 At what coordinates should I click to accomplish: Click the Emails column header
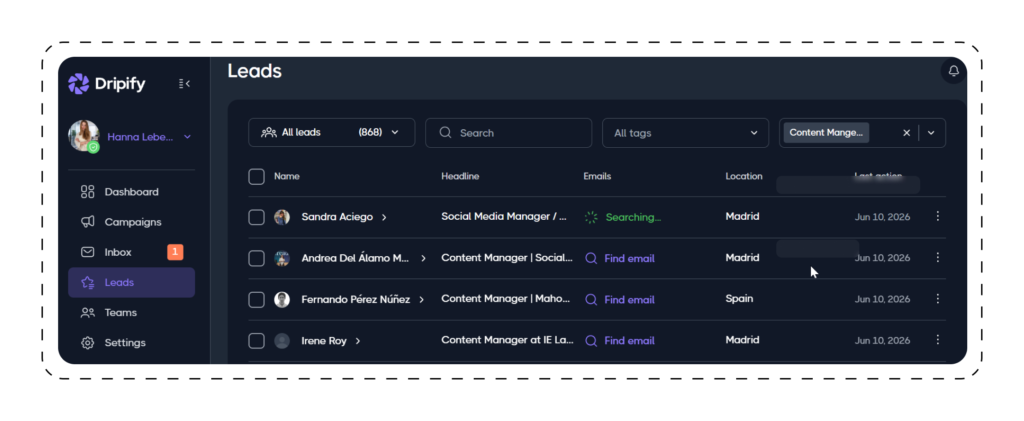[597, 176]
